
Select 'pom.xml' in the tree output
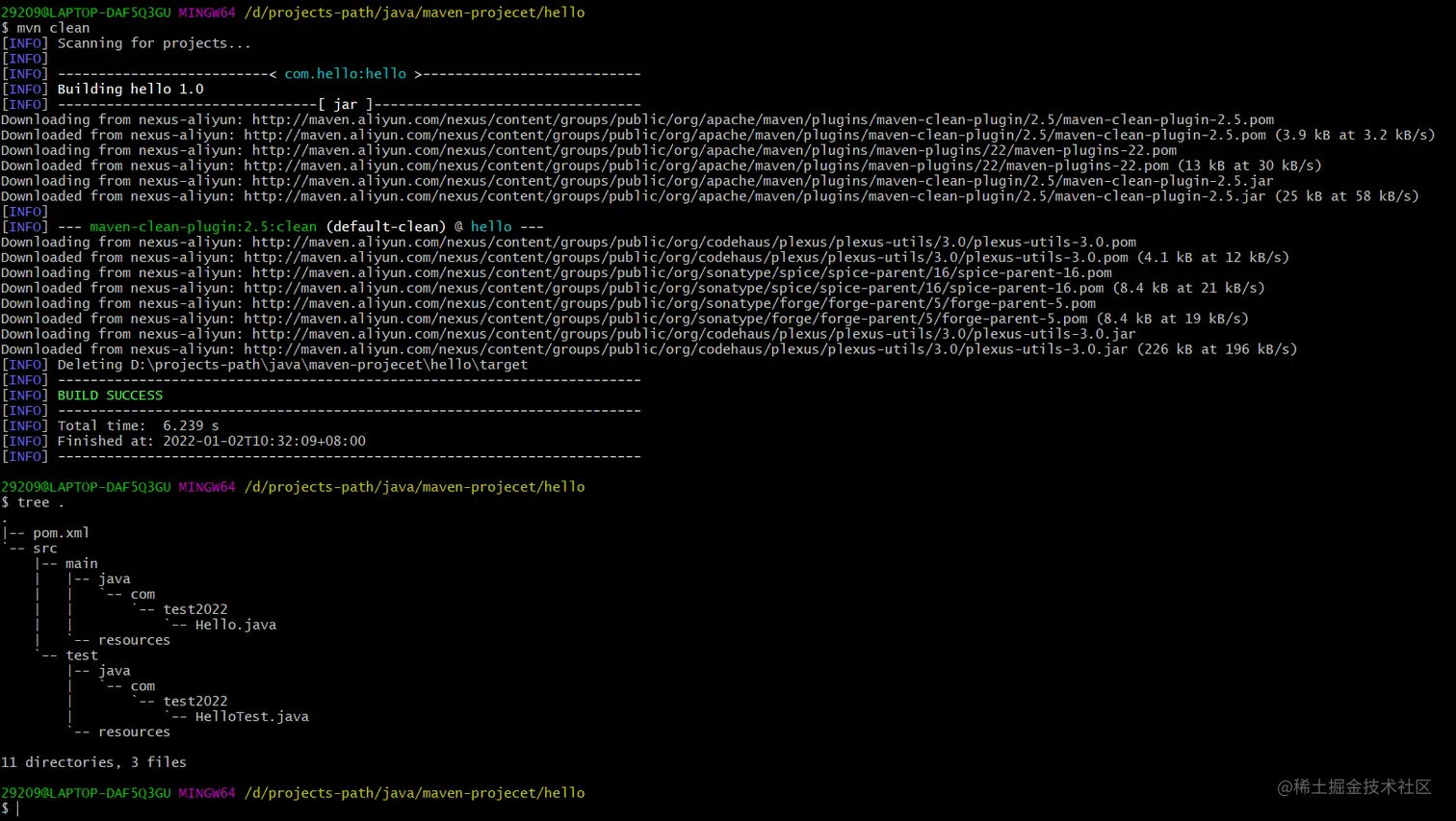[x=61, y=533]
